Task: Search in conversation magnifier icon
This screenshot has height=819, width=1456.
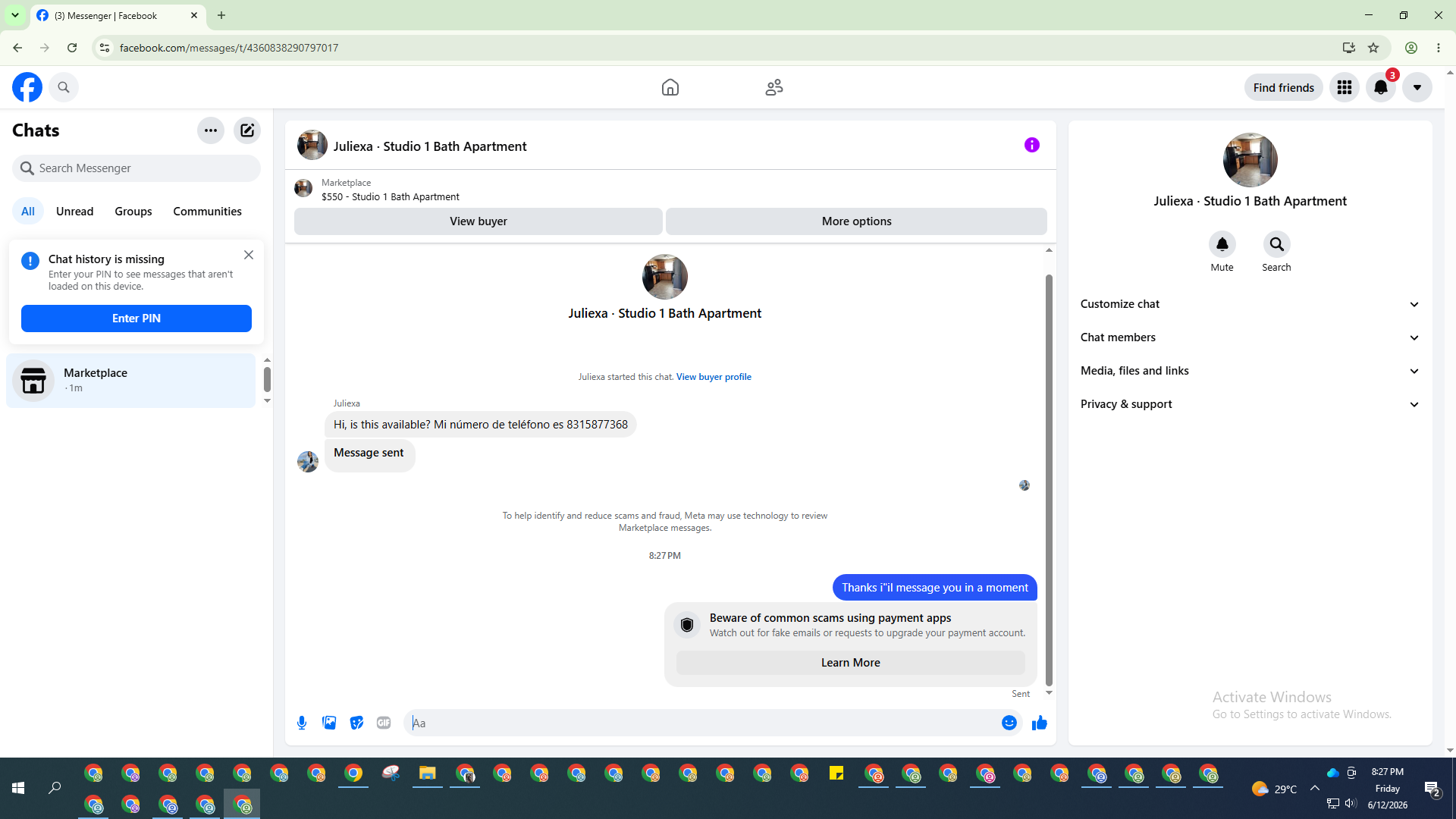Action: pos(1277,244)
